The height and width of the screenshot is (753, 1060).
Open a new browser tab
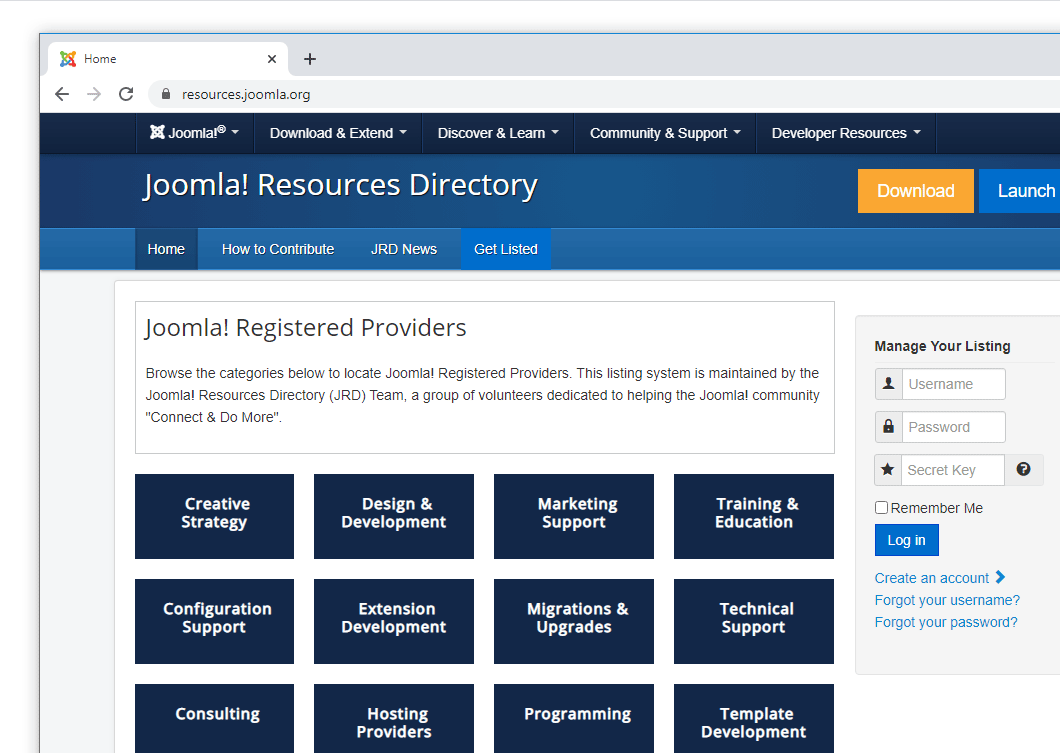click(310, 59)
